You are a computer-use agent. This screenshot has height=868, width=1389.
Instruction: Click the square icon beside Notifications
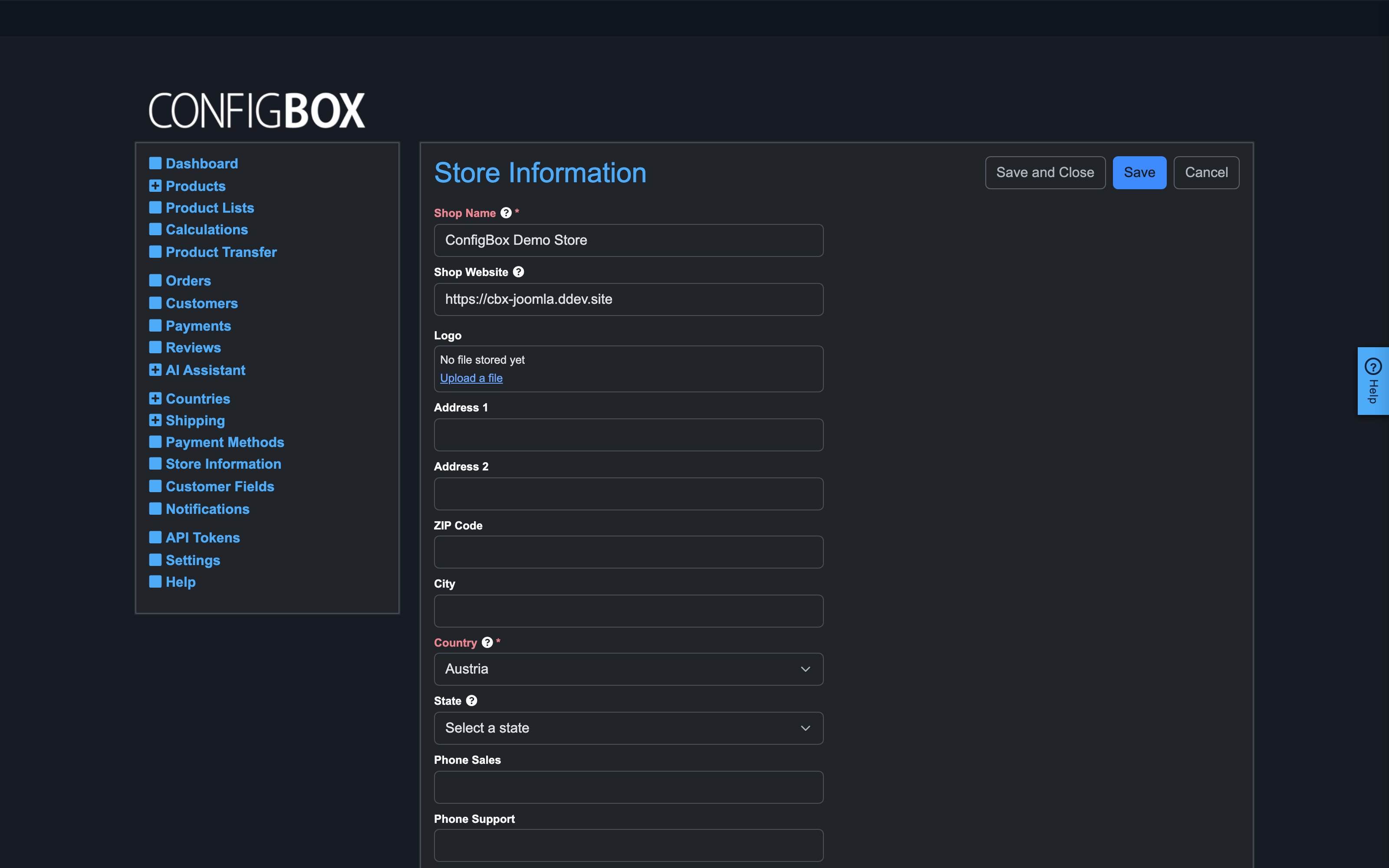(x=155, y=509)
